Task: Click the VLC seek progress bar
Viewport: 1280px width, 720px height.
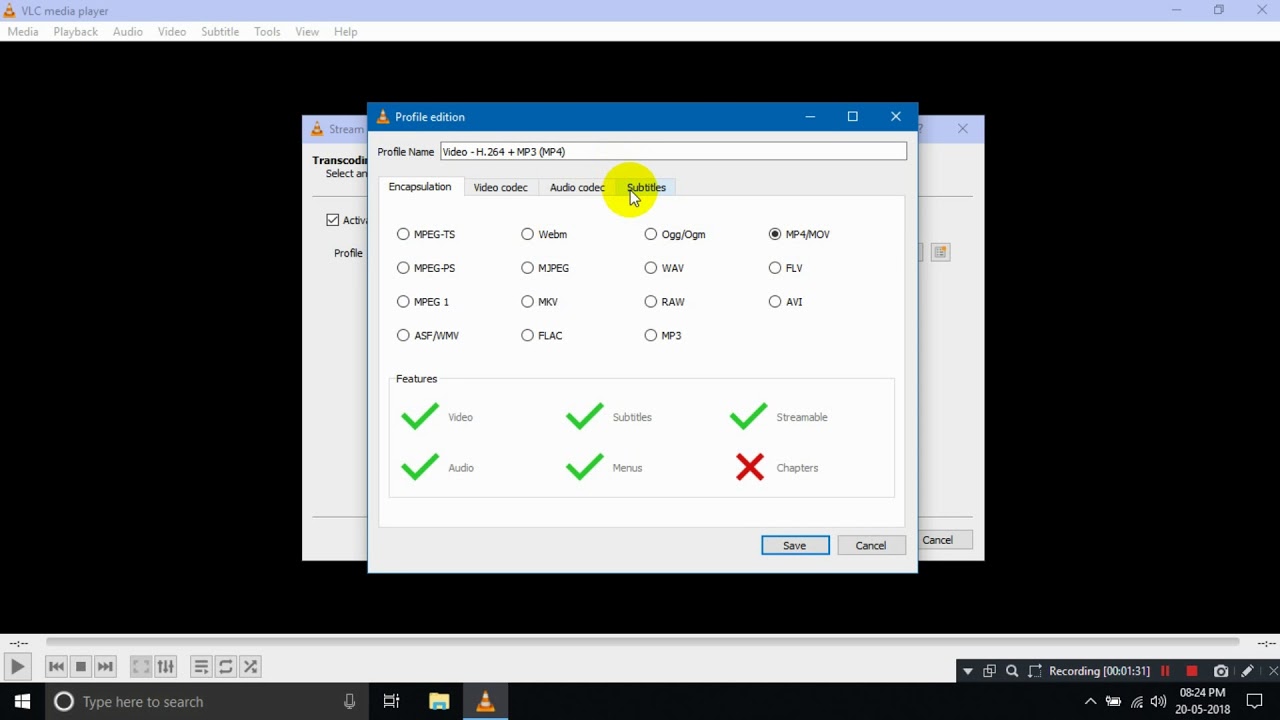Action: coord(642,642)
